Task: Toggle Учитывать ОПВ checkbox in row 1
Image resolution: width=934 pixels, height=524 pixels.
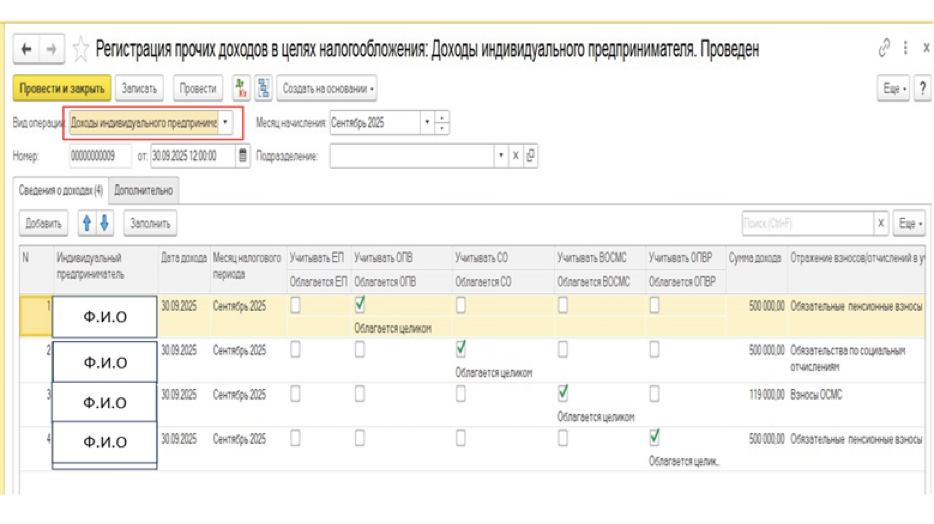Action: coord(360,304)
